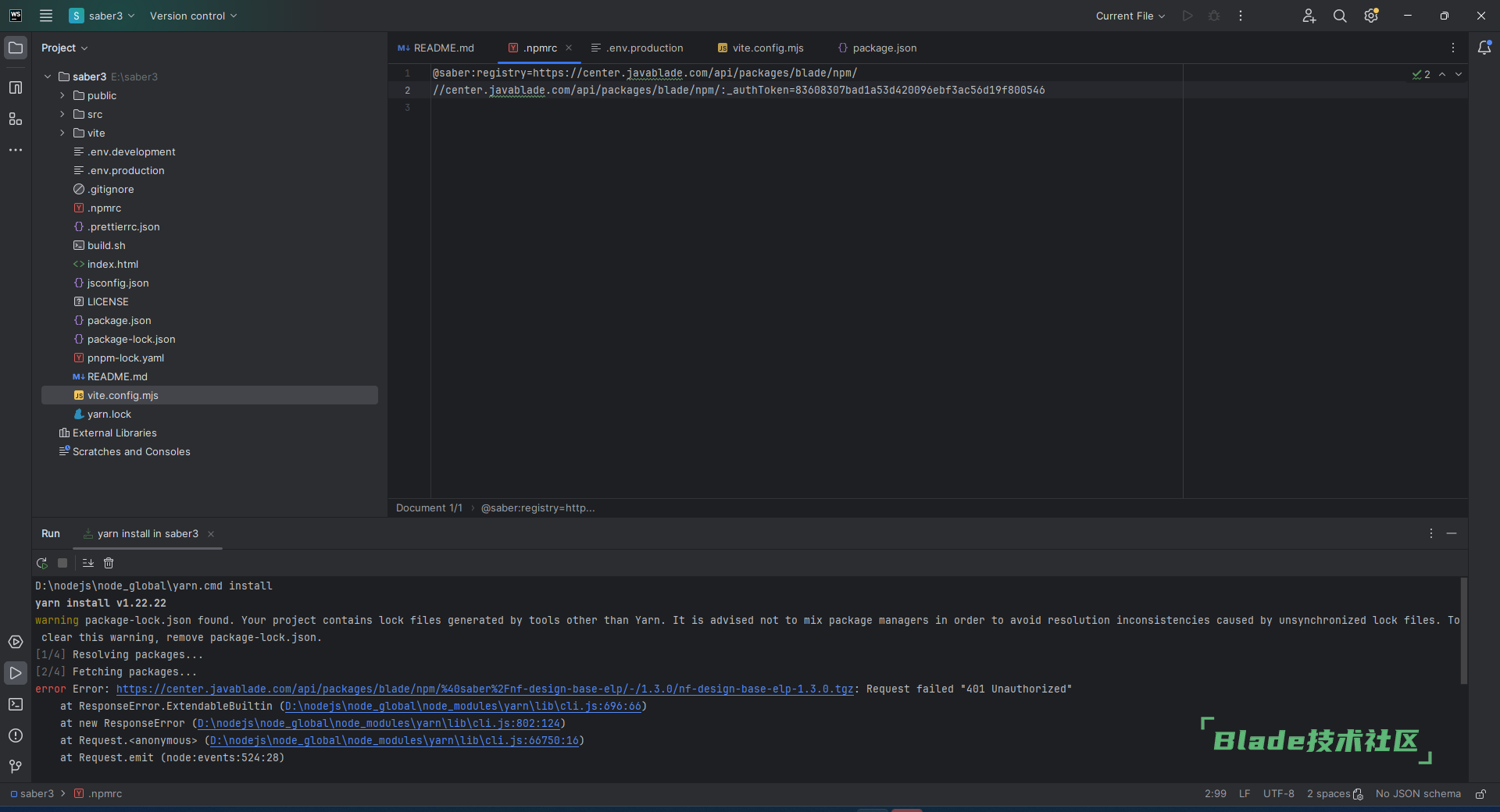Open the failed nf-design-base-elp tgz URL link
This screenshot has height=812, width=1500.
pos(484,689)
